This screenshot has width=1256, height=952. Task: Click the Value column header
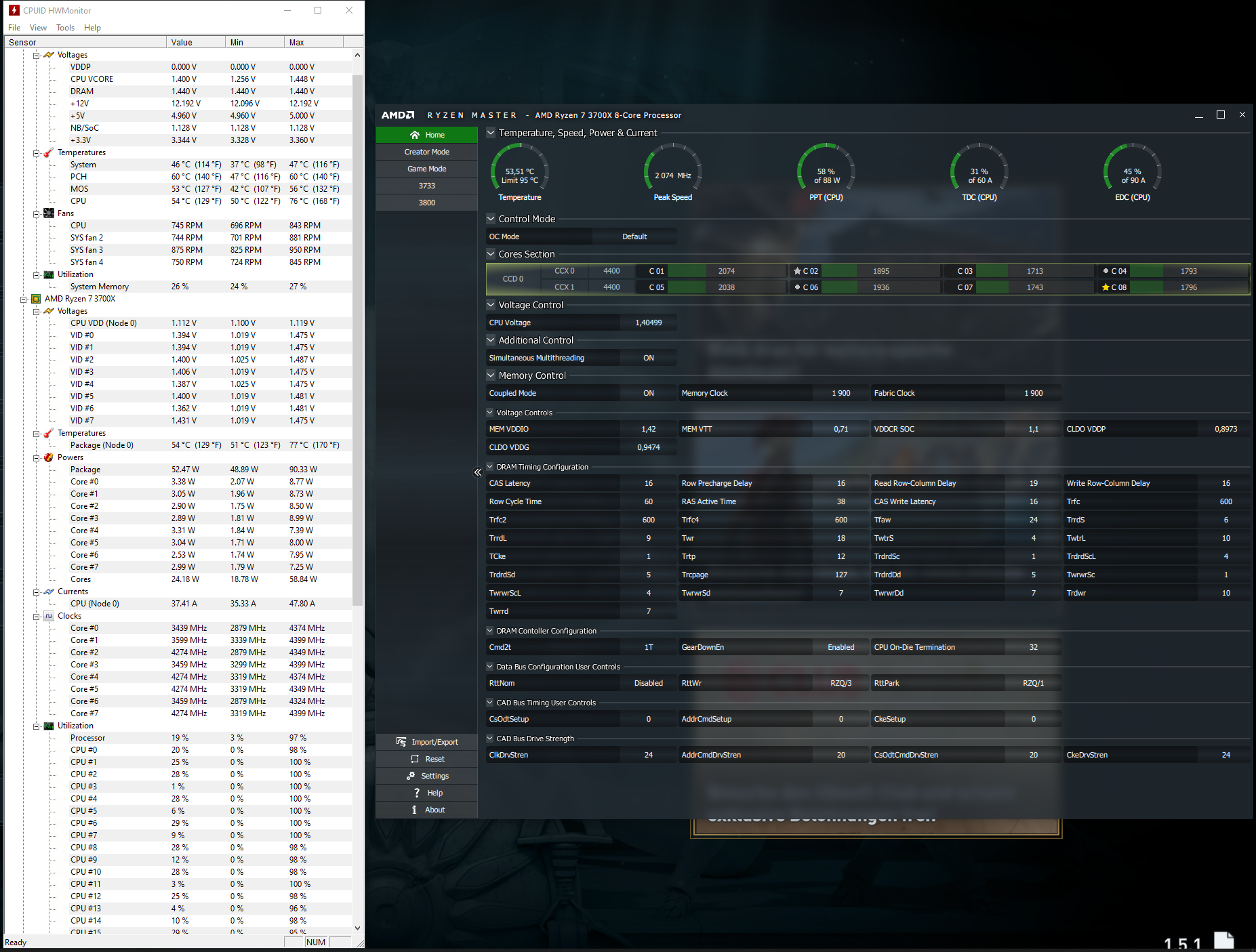pyautogui.click(x=196, y=42)
